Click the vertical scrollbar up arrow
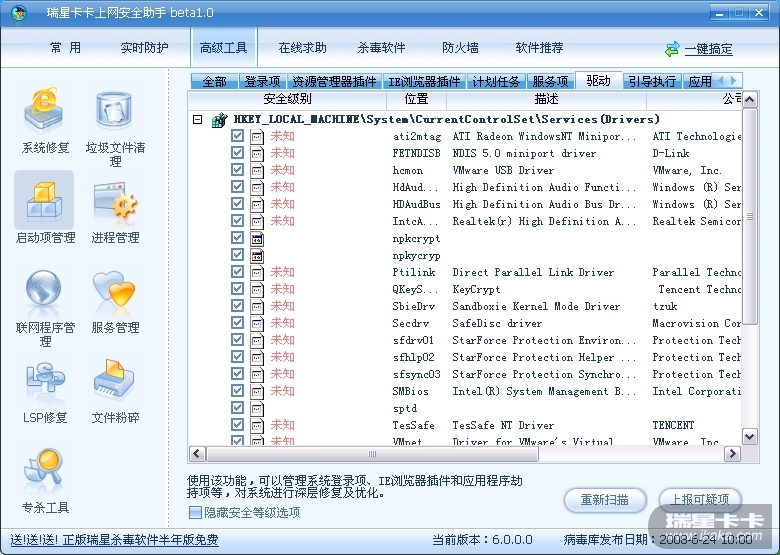Image resolution: width=780 pixels, height=555 pixels. pos(750,100)
